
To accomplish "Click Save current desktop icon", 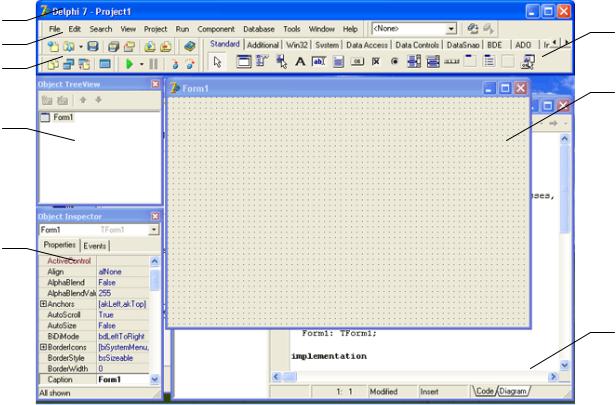I will coord(473,29).
